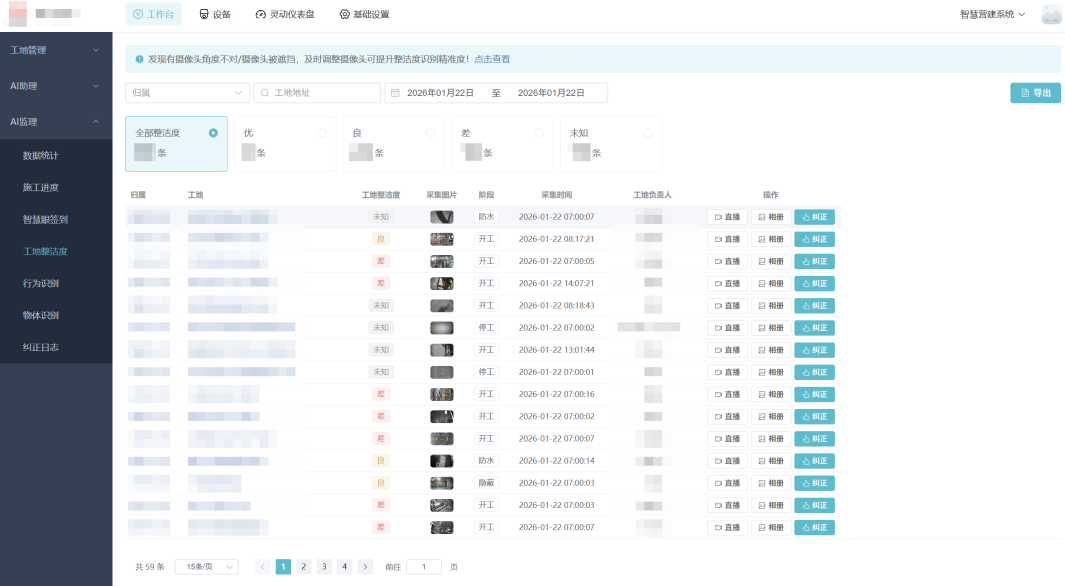Open 行为识别 in the sidebar

pyautogui.click(x=41, y=283)
